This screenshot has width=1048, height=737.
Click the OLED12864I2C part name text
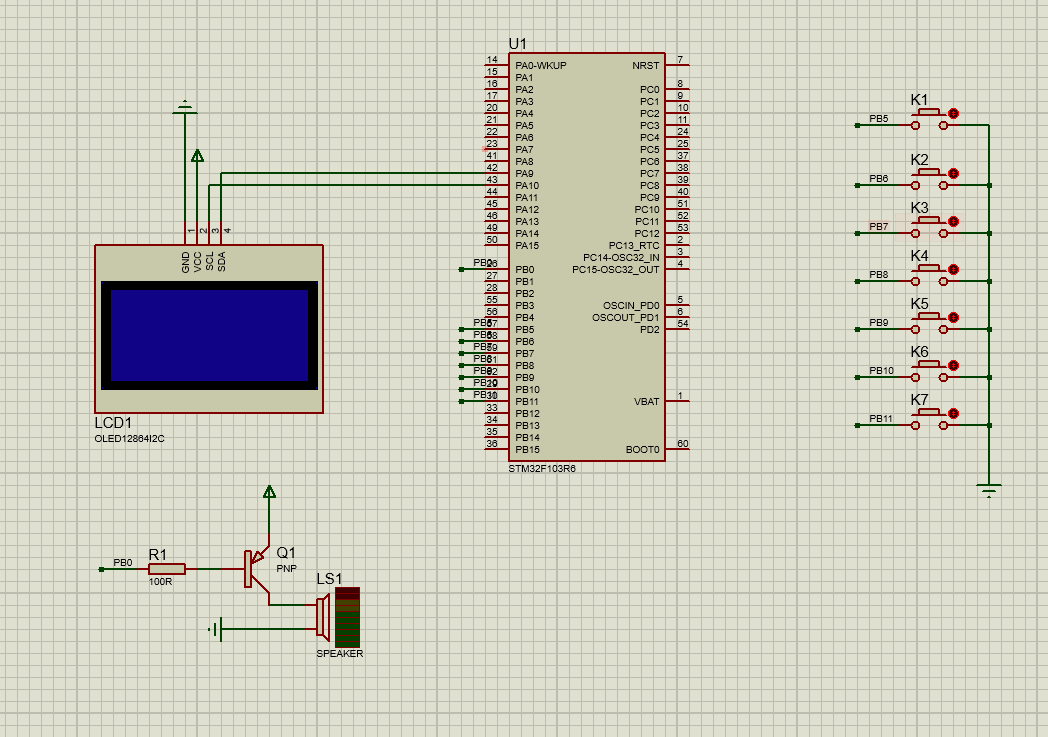(130, 439)
